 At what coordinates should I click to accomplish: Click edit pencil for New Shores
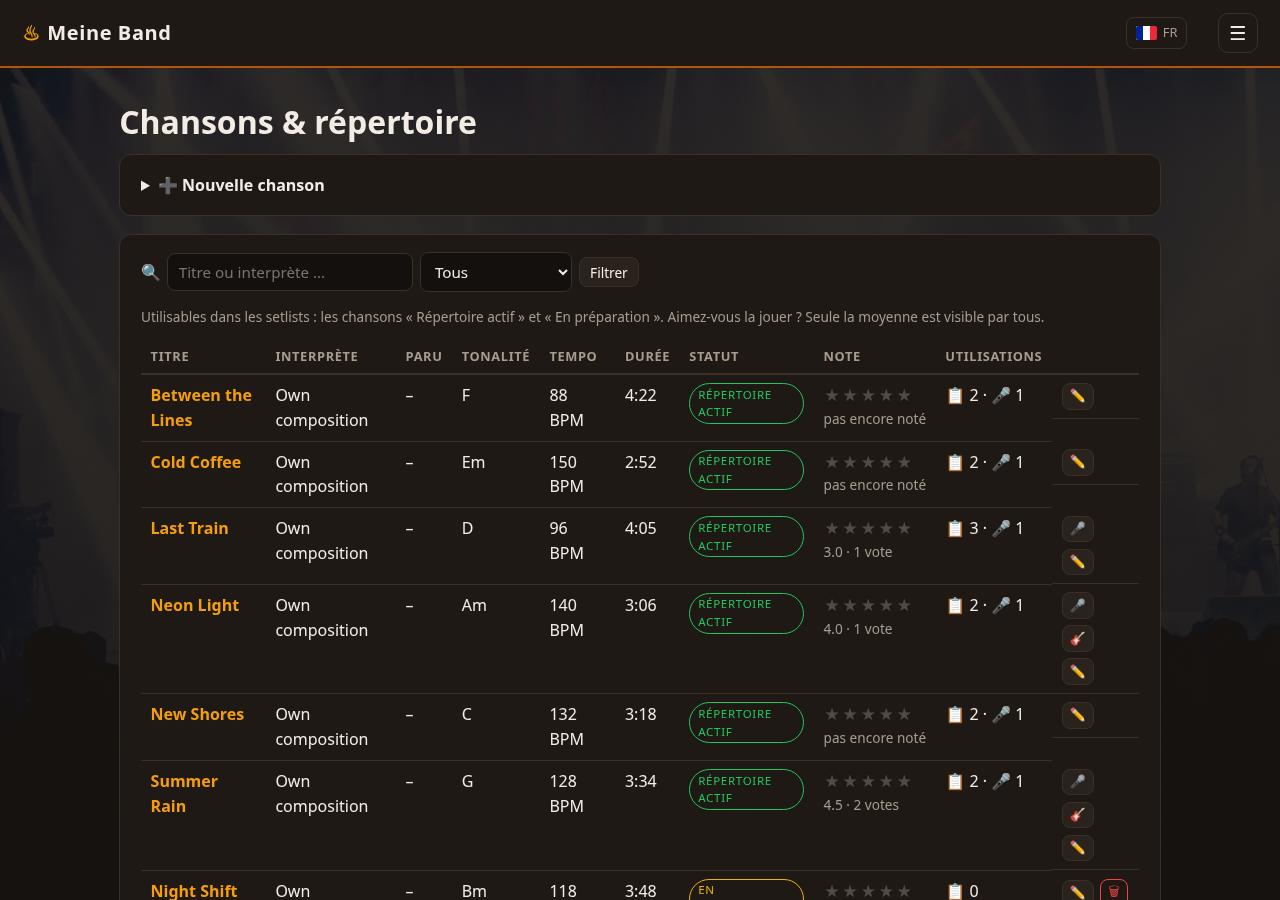tap(1077, 715)
